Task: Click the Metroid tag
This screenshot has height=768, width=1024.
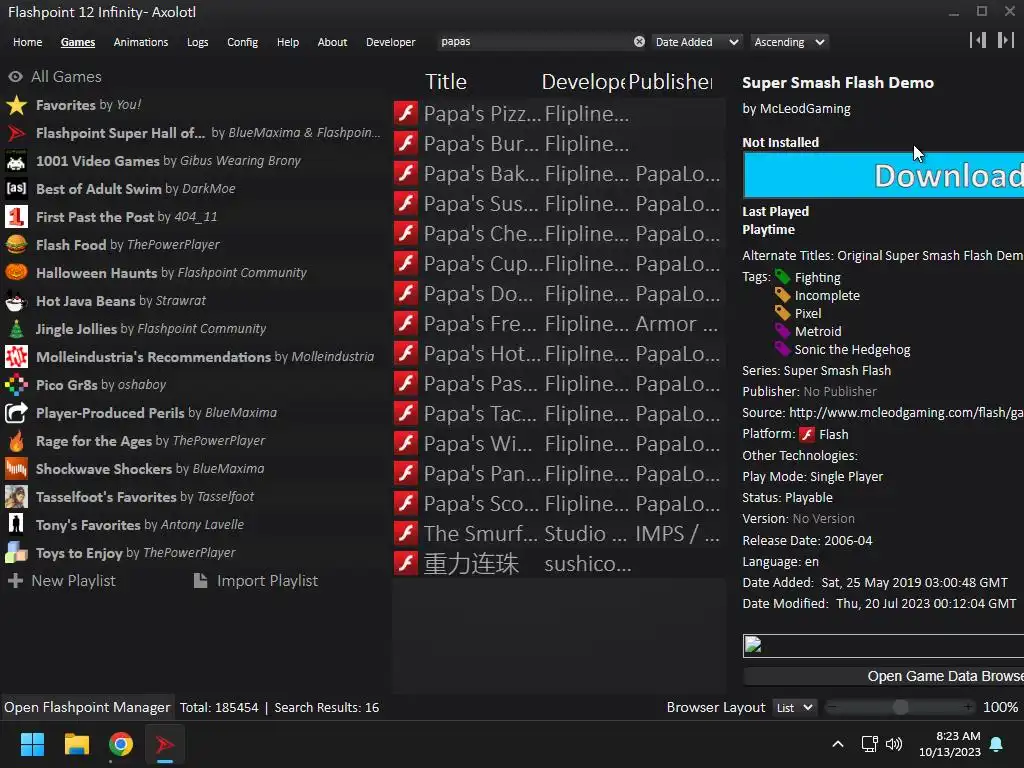Action: pyautogui.click(x=818, y=332)
